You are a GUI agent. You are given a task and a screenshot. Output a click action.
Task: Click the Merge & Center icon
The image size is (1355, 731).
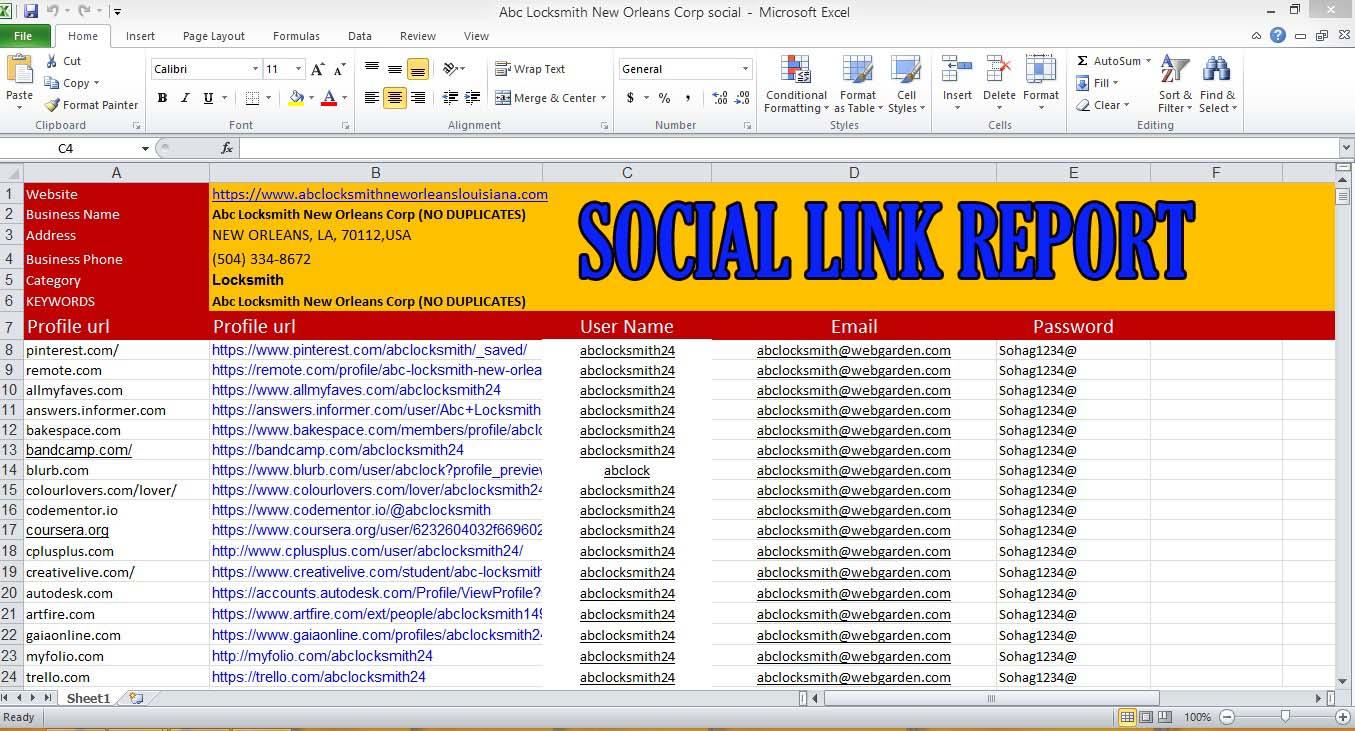coord(504,98)
